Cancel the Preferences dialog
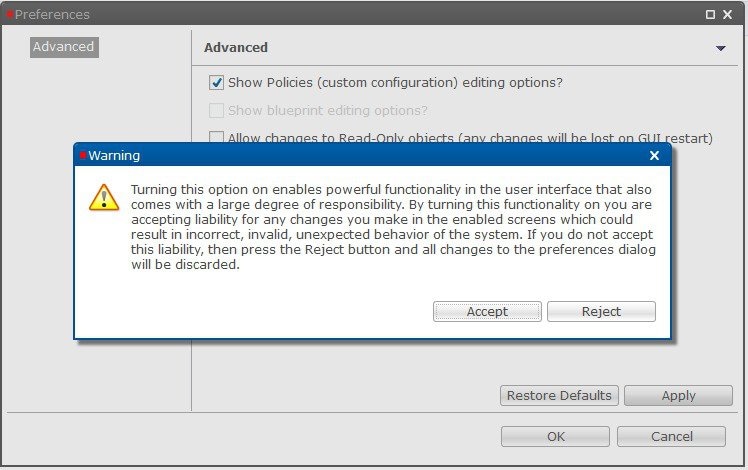Image resolution: width=748 pixels, height=470 pixels. (671, 437)
